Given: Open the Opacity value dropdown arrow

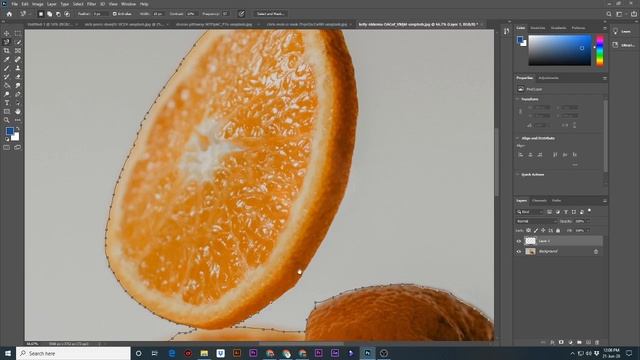Looking at the screenshot, I should pos(588,221).
